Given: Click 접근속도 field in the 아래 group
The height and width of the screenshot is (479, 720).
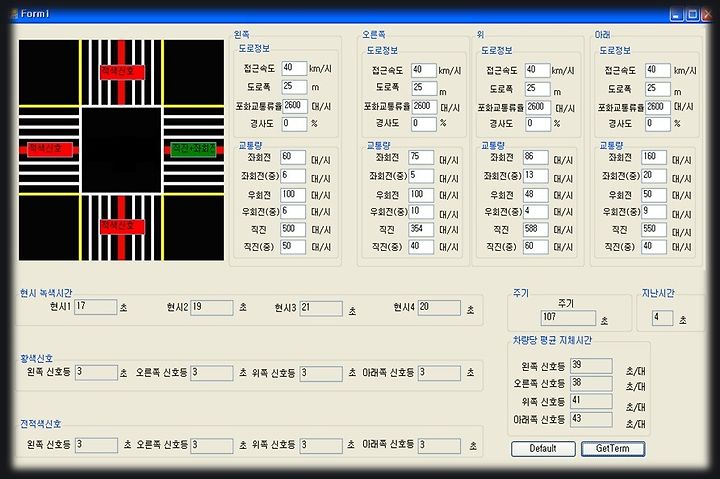Looking at the screenshot, I should (658, 70).
